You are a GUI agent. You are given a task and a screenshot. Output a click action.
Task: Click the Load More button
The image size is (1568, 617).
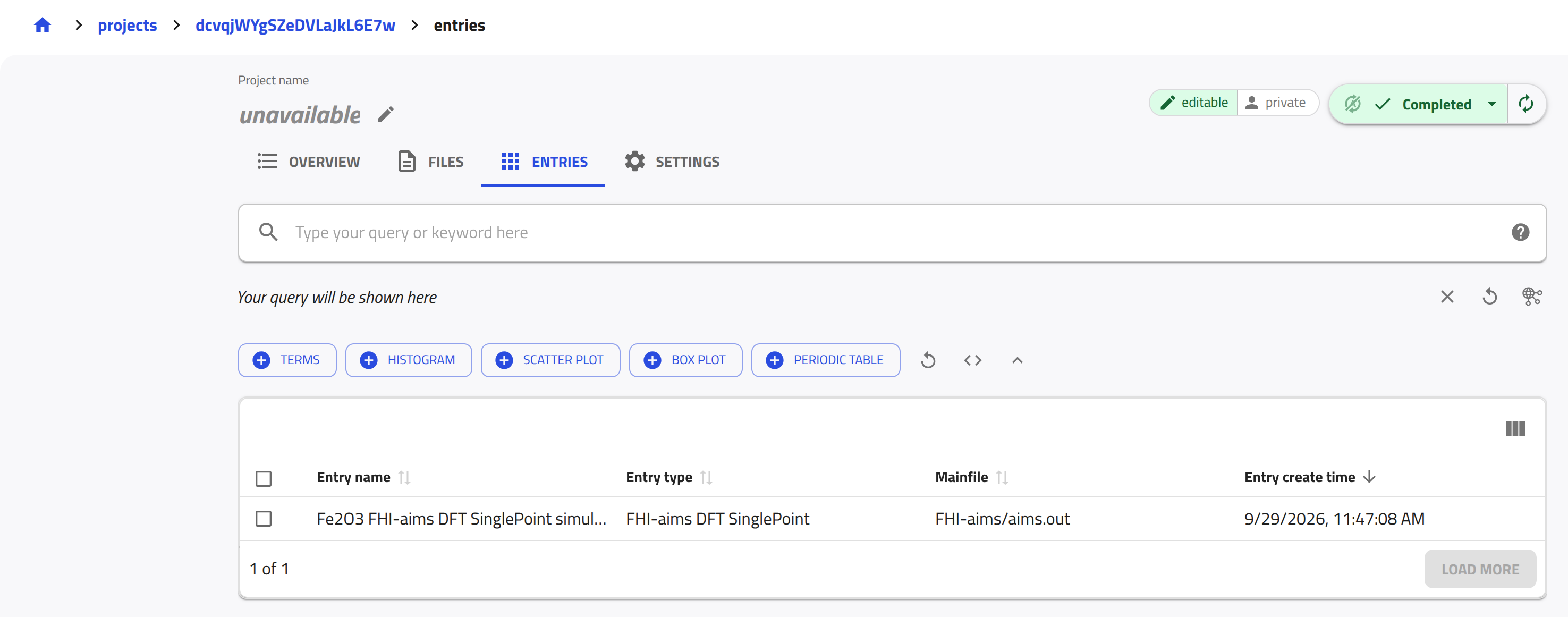[x=1480, y=569]
